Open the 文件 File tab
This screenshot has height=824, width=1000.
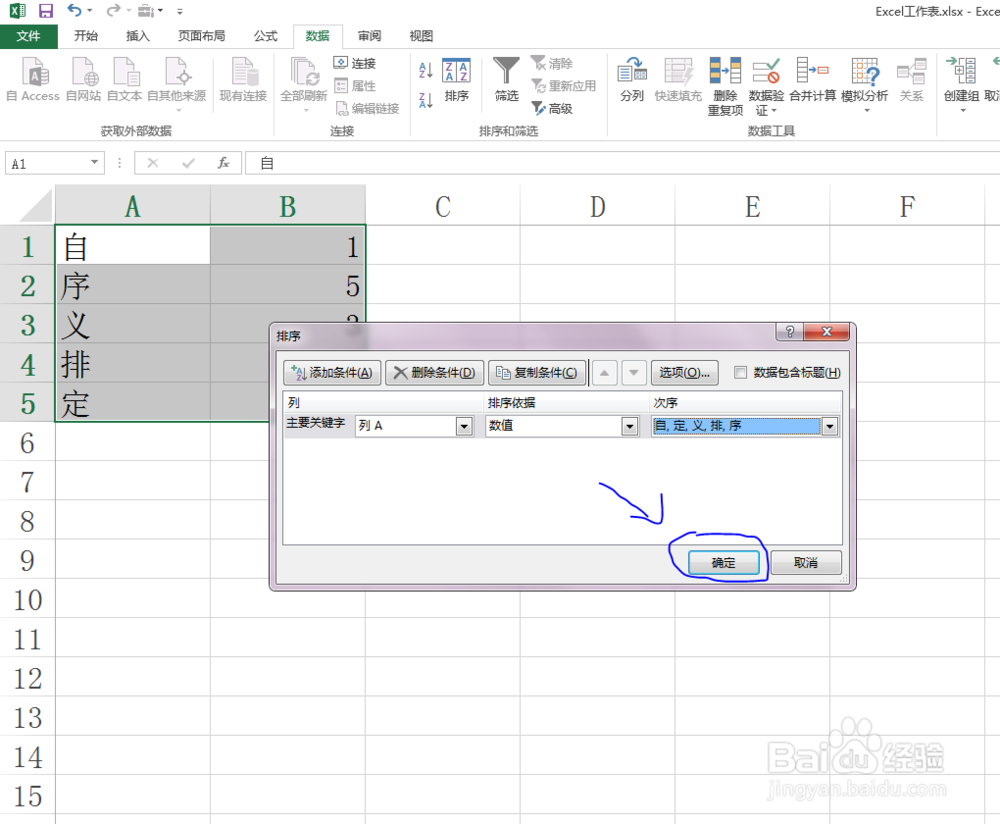[29, 36]
